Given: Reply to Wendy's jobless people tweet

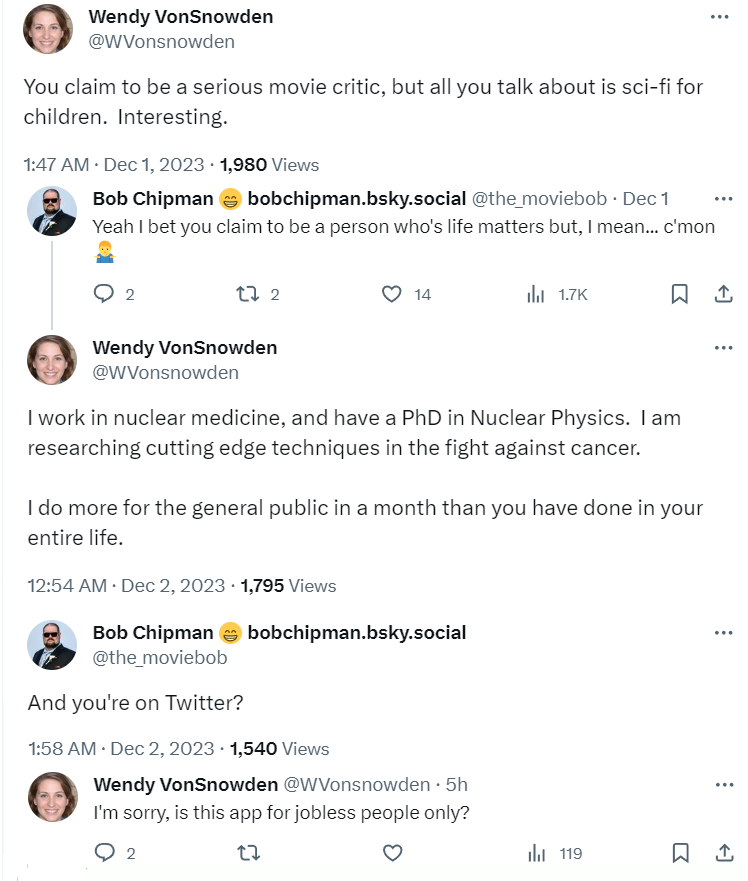Looking at the screenshot, I should pos(105,853).
